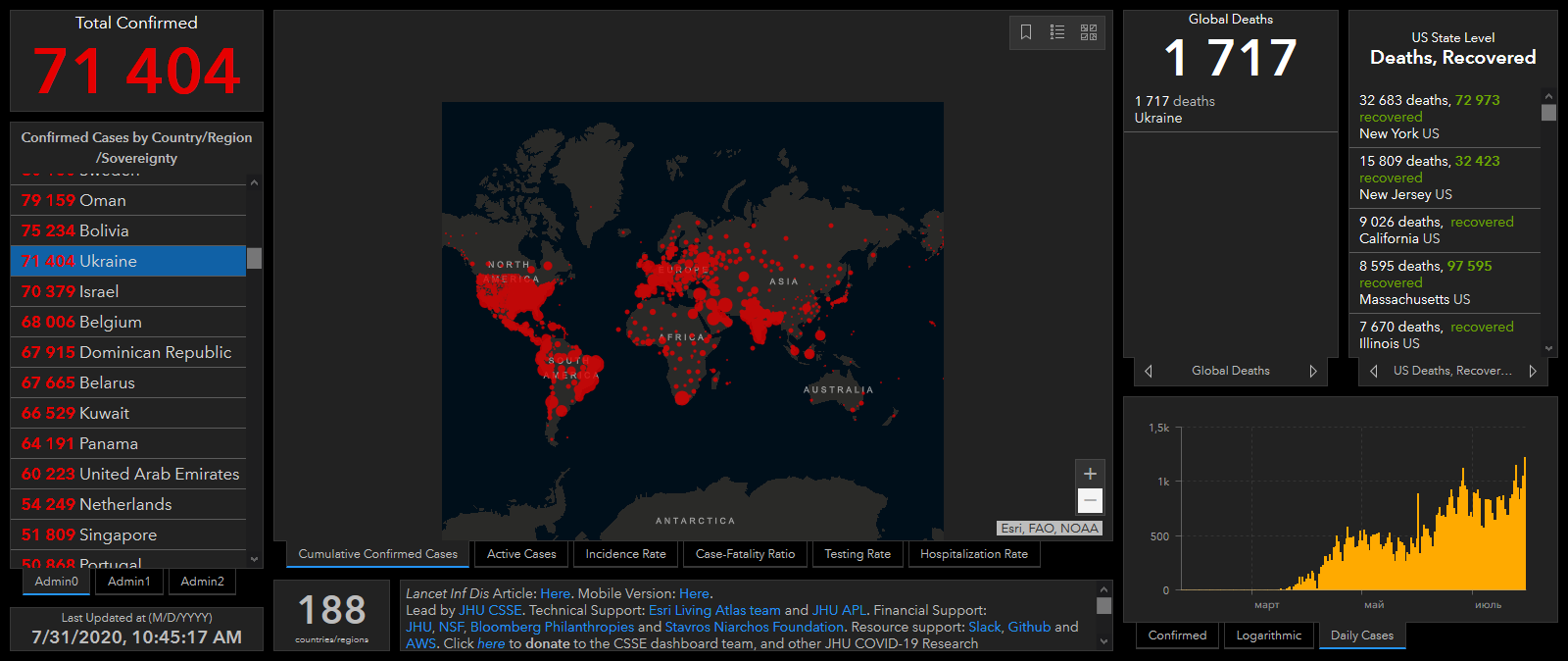
Task: Click the US state list scroll-up arrow
Action: pos(1549,96)
